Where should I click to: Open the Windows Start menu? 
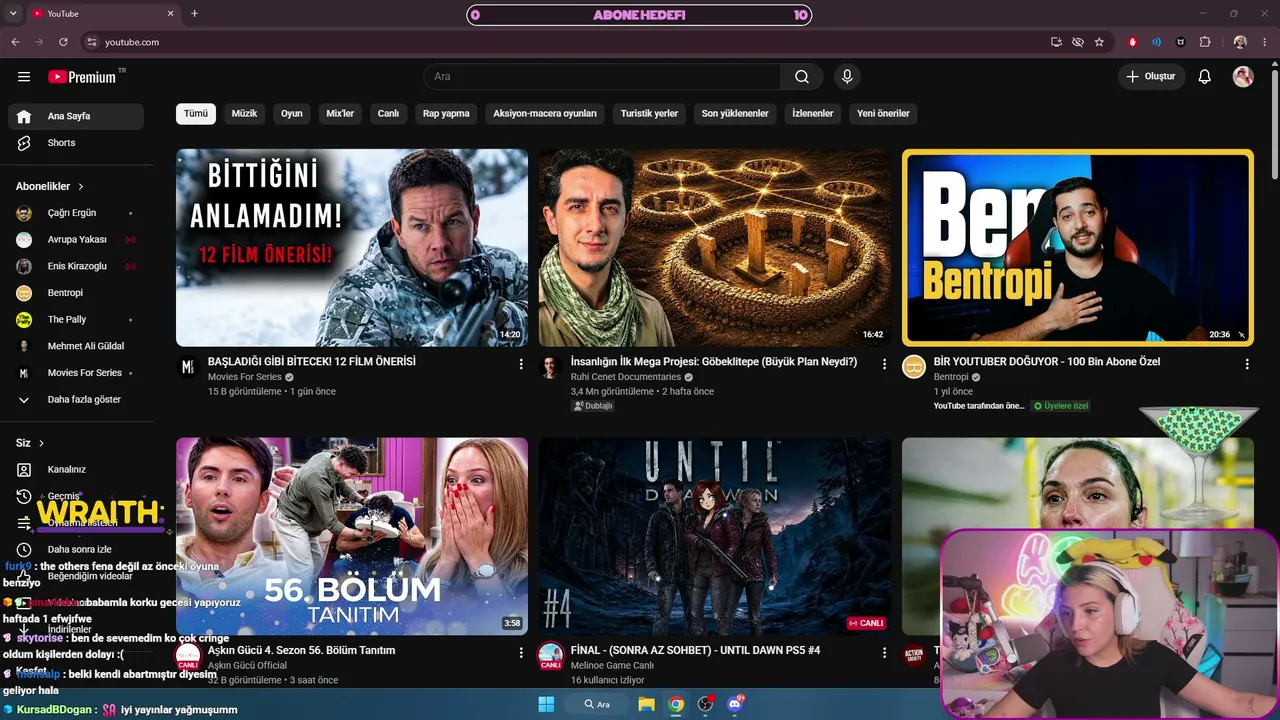[x=546, y=704]
